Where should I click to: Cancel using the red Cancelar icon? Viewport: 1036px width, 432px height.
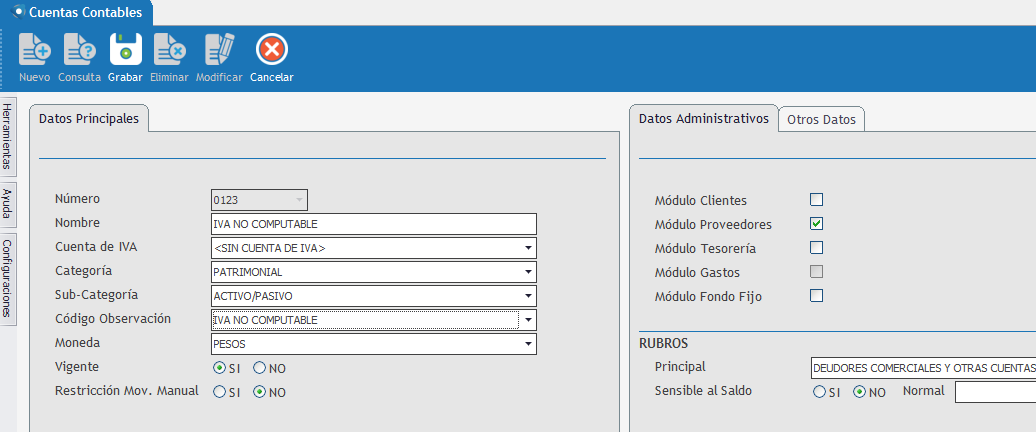point(271,50)
